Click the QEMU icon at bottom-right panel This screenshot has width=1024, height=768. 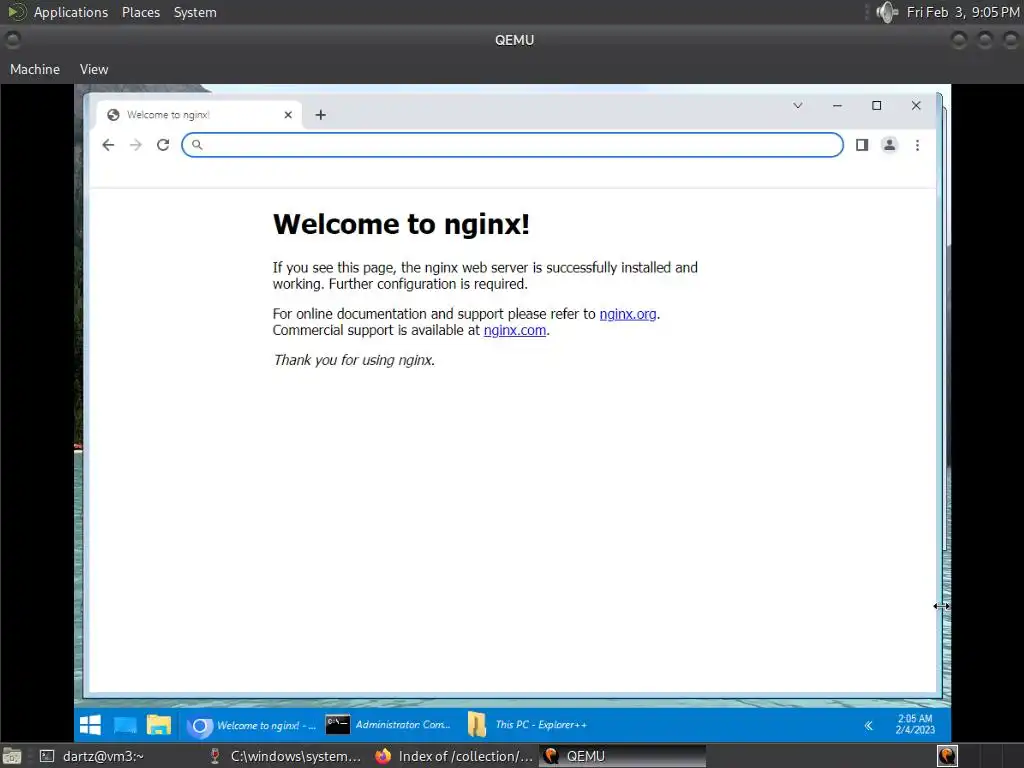click(x=947, y=756)
